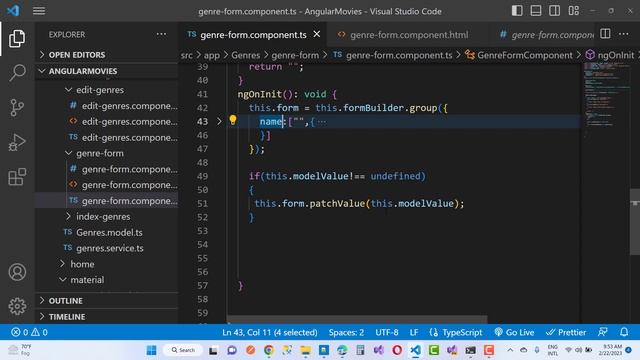Open the Run and Debug view
Viewport: 640px width, 360px height.
point(17,142)
